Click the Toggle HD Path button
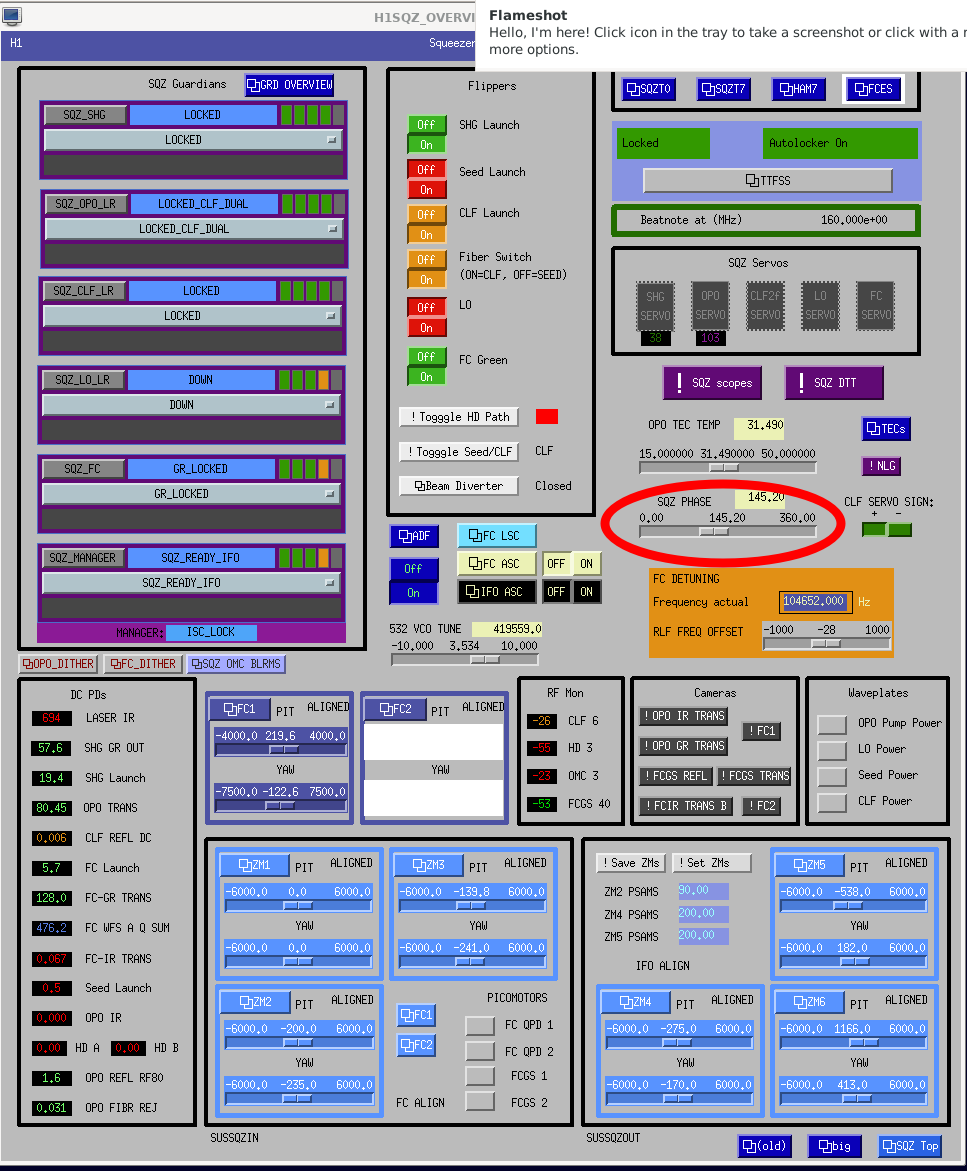Screen dimensions: 967x1171 457,417
